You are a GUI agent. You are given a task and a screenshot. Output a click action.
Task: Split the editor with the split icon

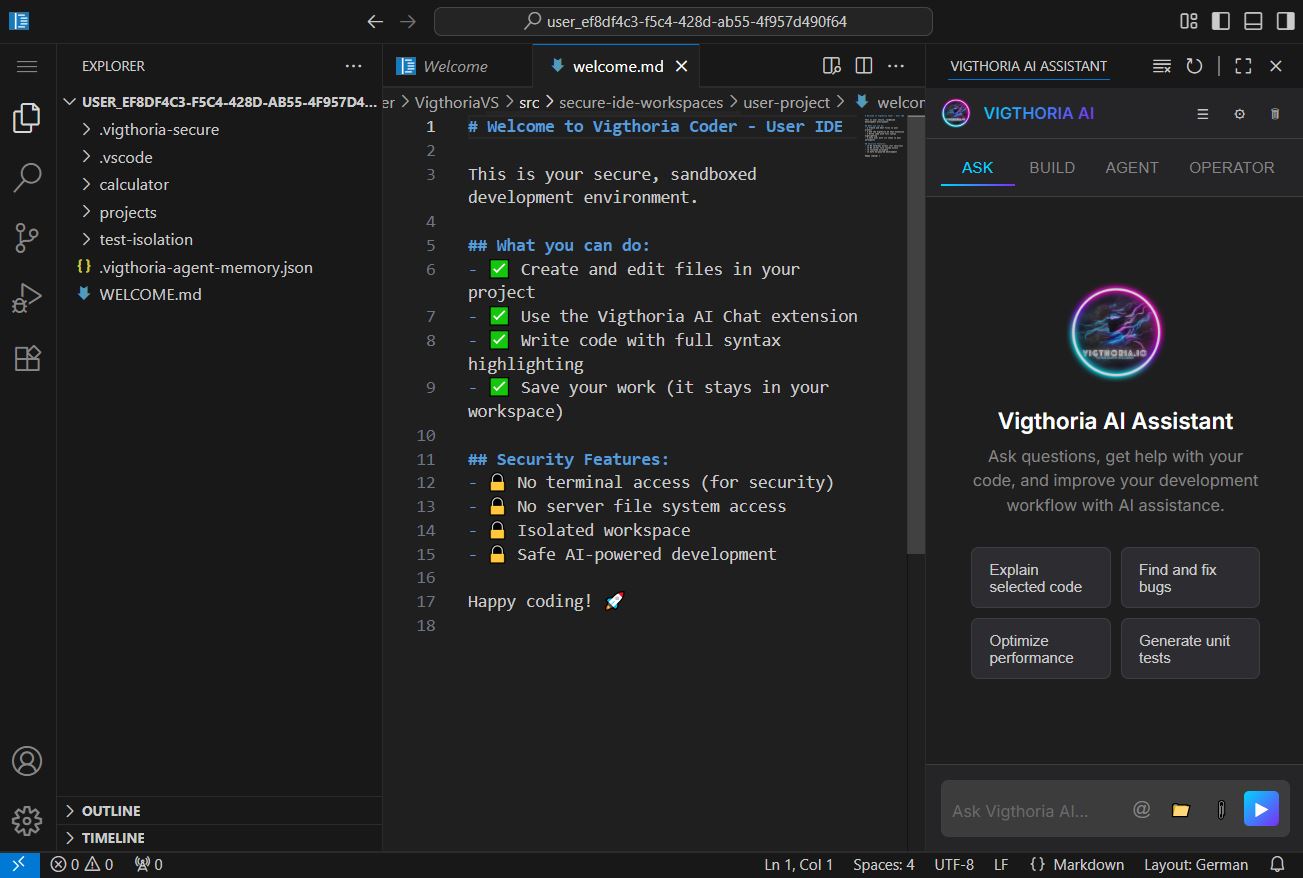pyautogui.click(x=863, y=65)
